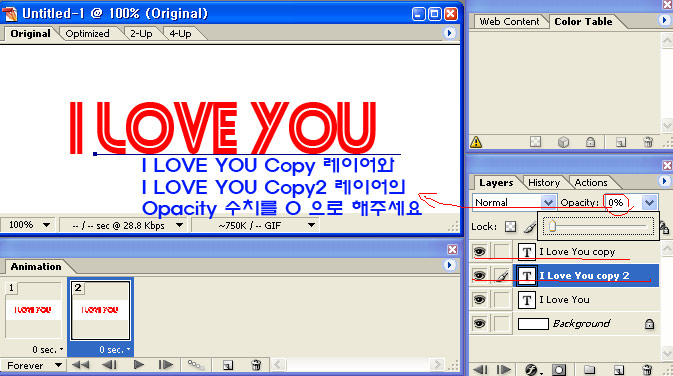The image size is (673, 376).
Task: Hide the I Love You layer
Action: click(479, 299)
